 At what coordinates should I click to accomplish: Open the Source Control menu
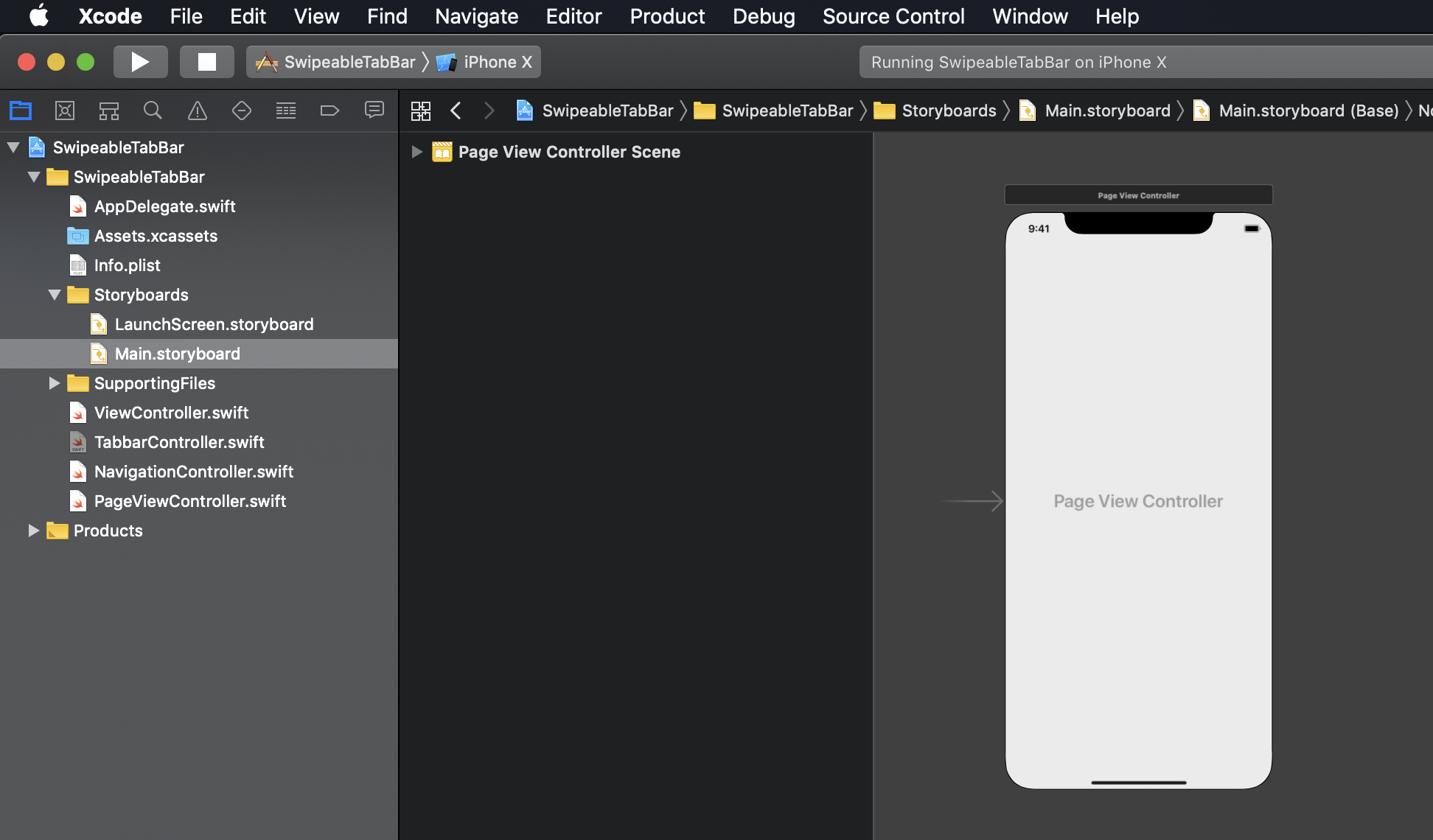click(x=893, y=16)
